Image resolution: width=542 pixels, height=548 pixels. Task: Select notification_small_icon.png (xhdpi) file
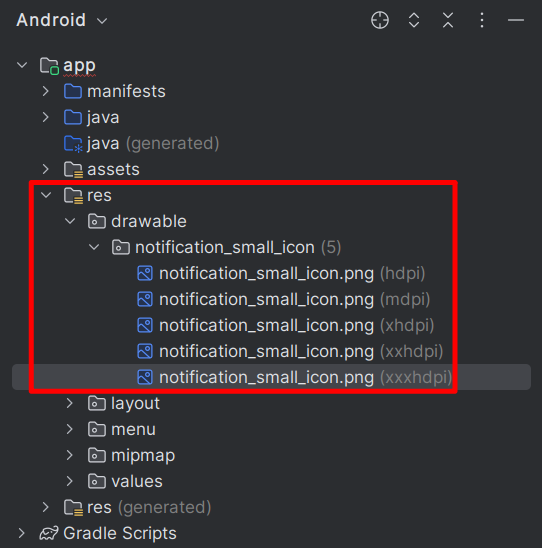286,325
